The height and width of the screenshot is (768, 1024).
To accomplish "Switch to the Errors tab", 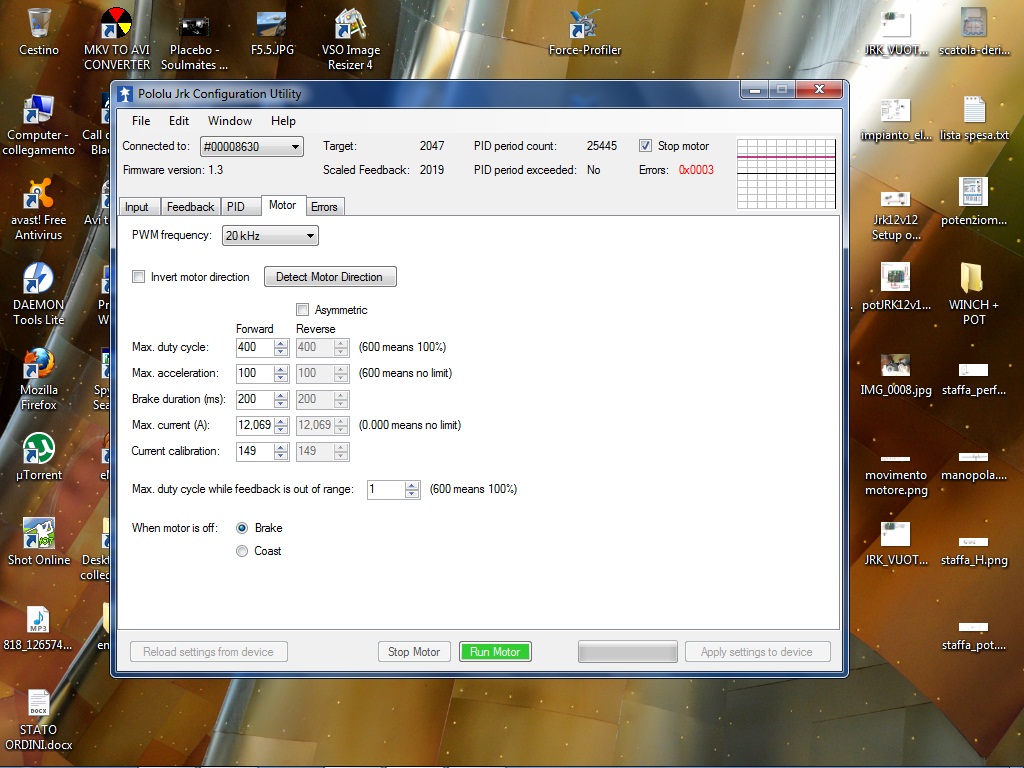I will coord(324,207).
